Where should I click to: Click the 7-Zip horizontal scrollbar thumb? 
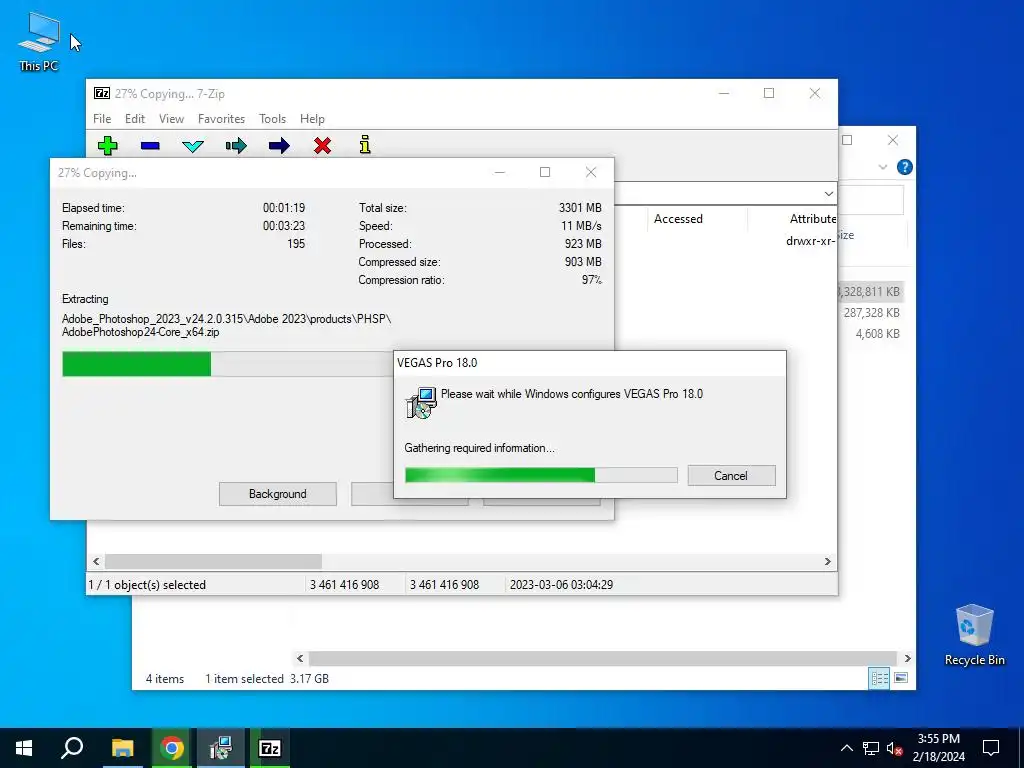point(213,562)
